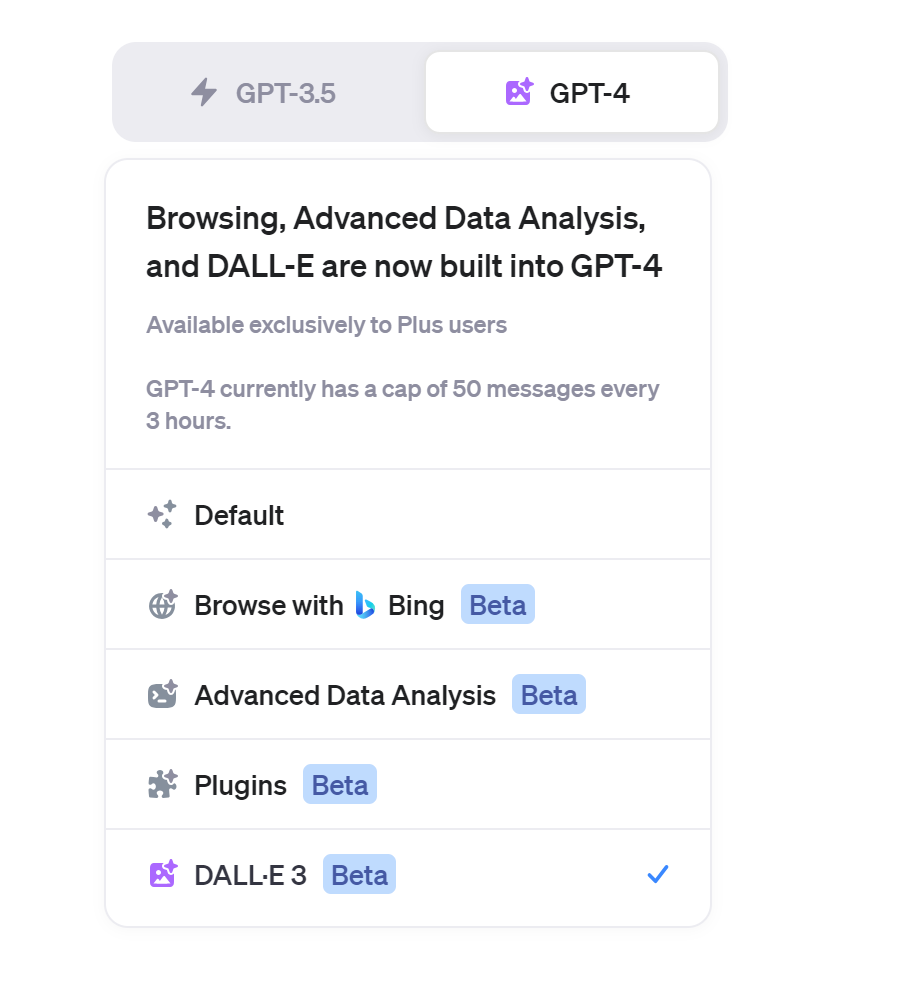Screen dimensions: 913x992
Task: Click the DALL·E 3 purple image icon
Action: (162, 875)
